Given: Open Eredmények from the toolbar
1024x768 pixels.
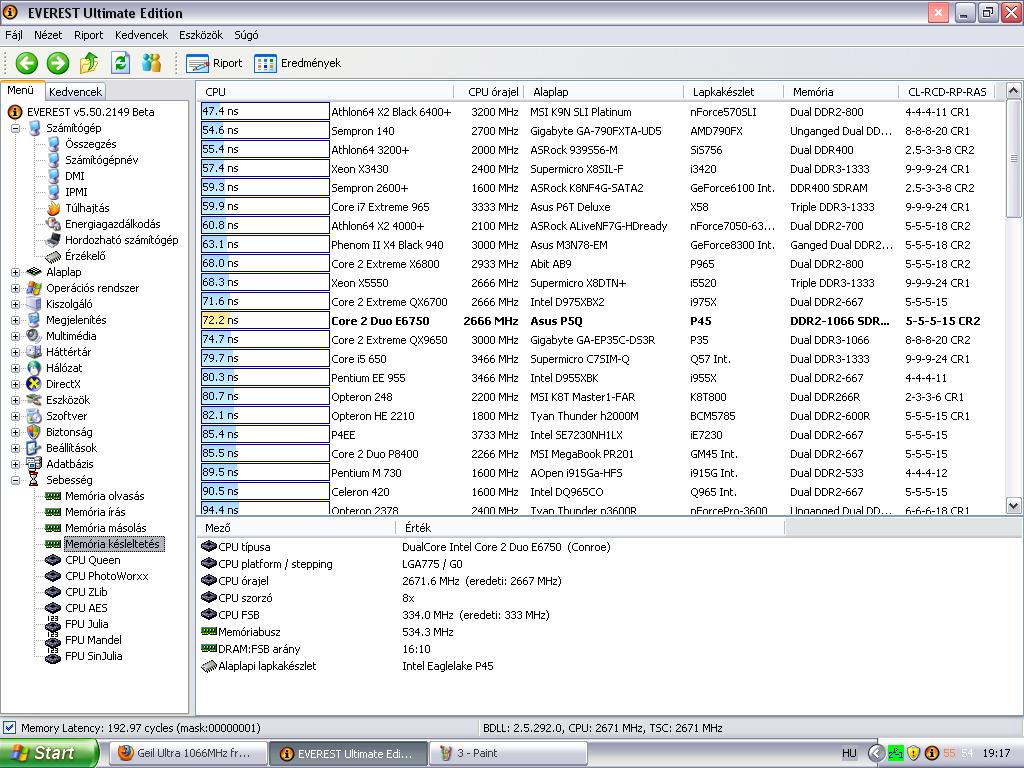Looking at the screenshot, I should click(298, 63).
